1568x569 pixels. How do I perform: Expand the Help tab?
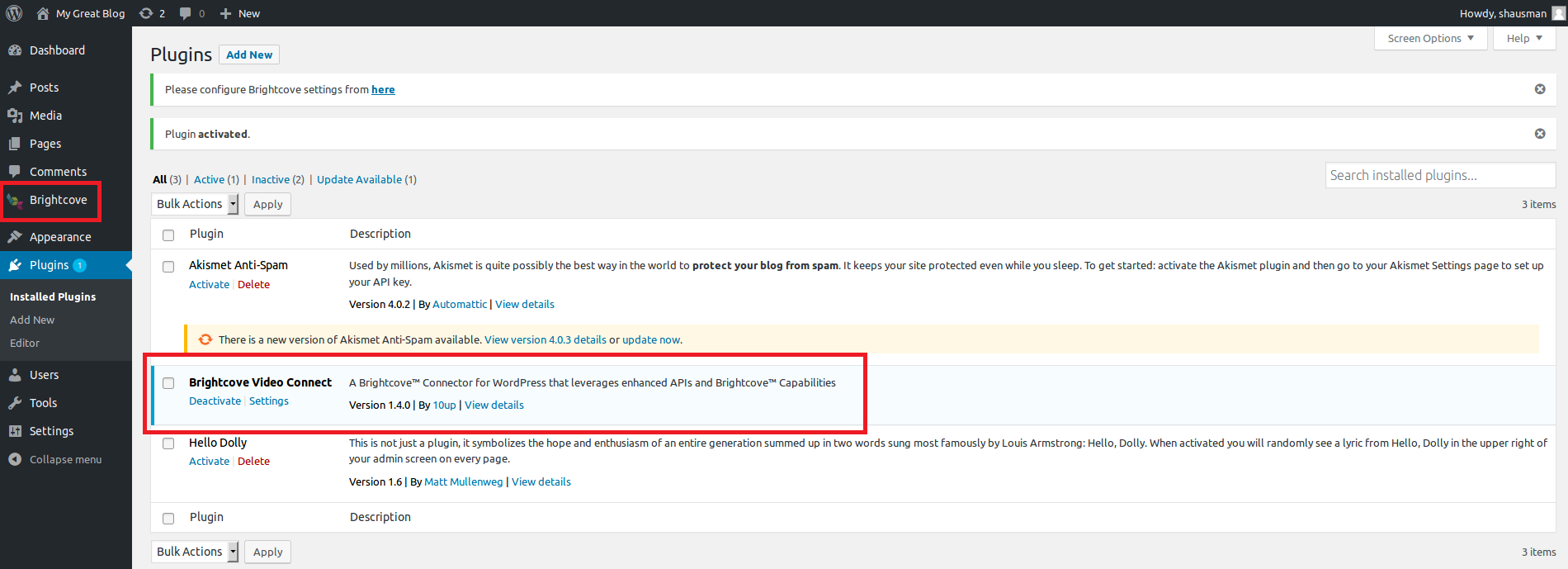(x=1523, y=38)
